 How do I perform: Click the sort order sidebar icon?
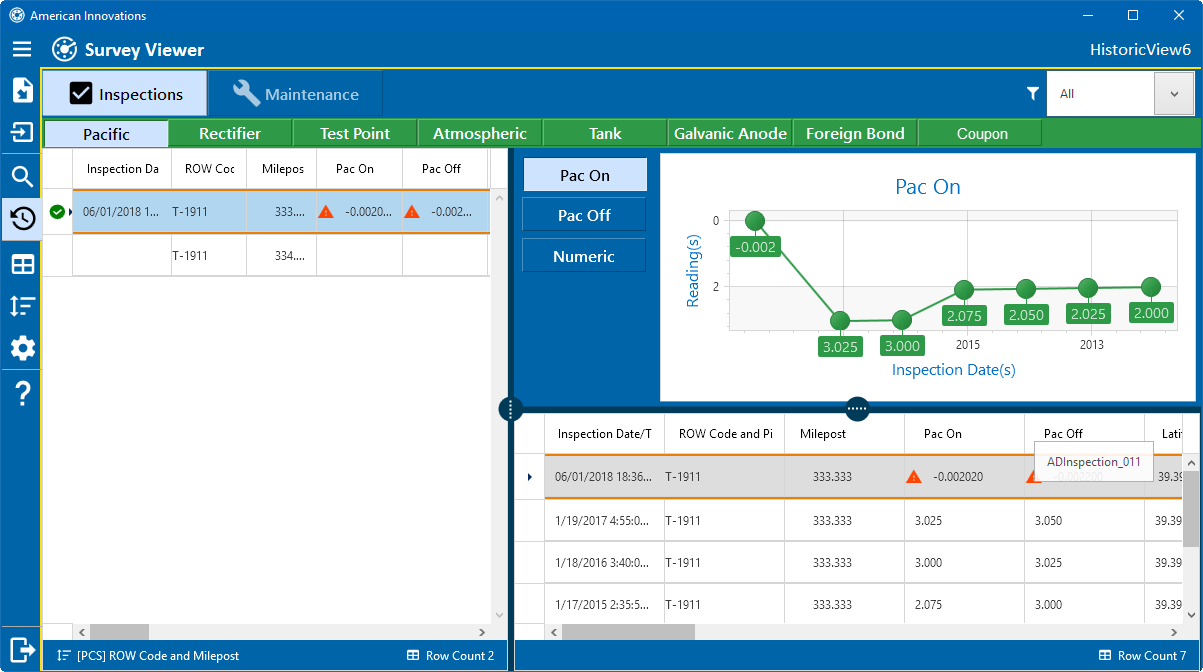(22, 306)
